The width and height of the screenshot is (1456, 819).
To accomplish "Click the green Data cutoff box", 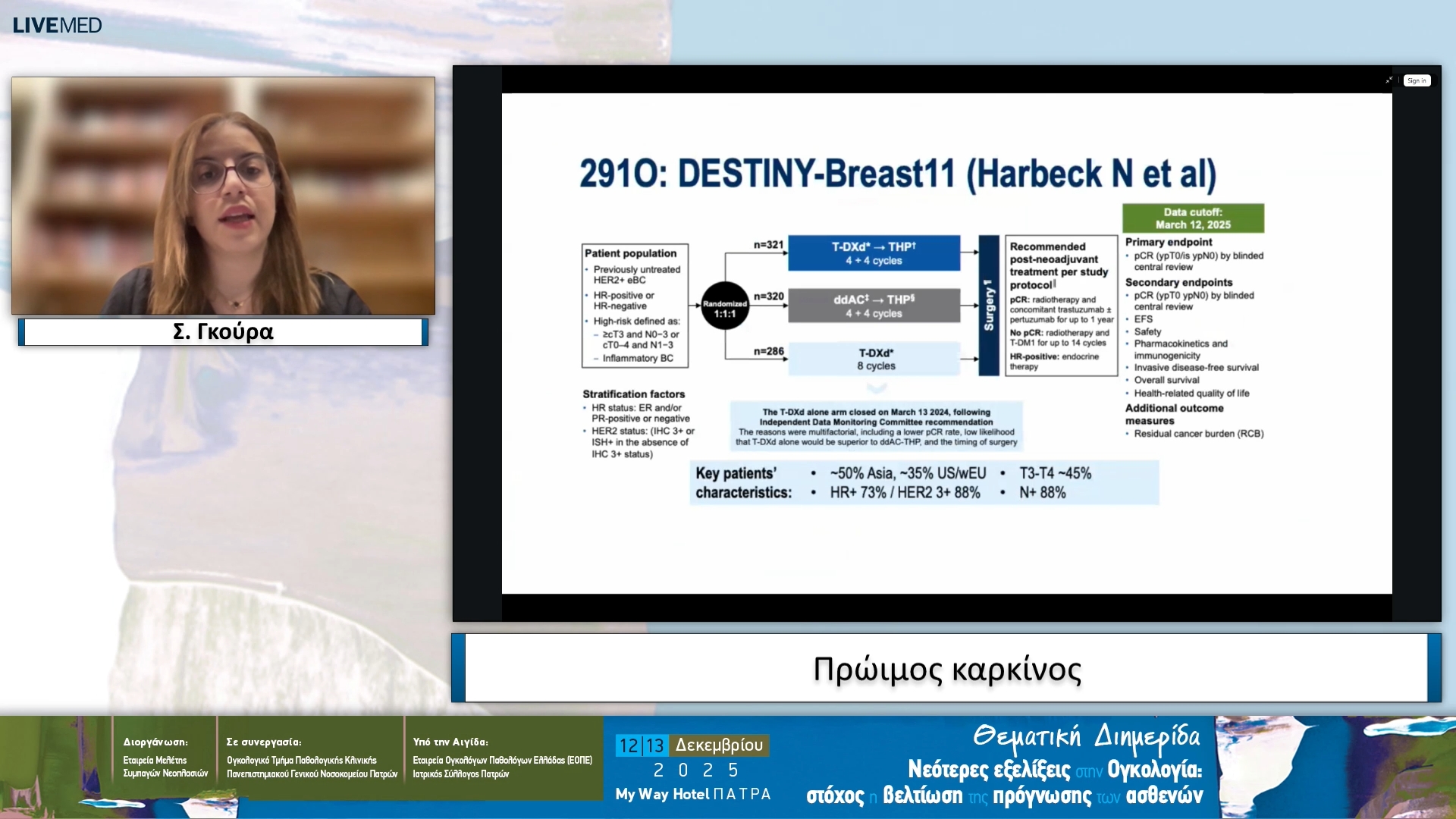I will coord(1193,218).
